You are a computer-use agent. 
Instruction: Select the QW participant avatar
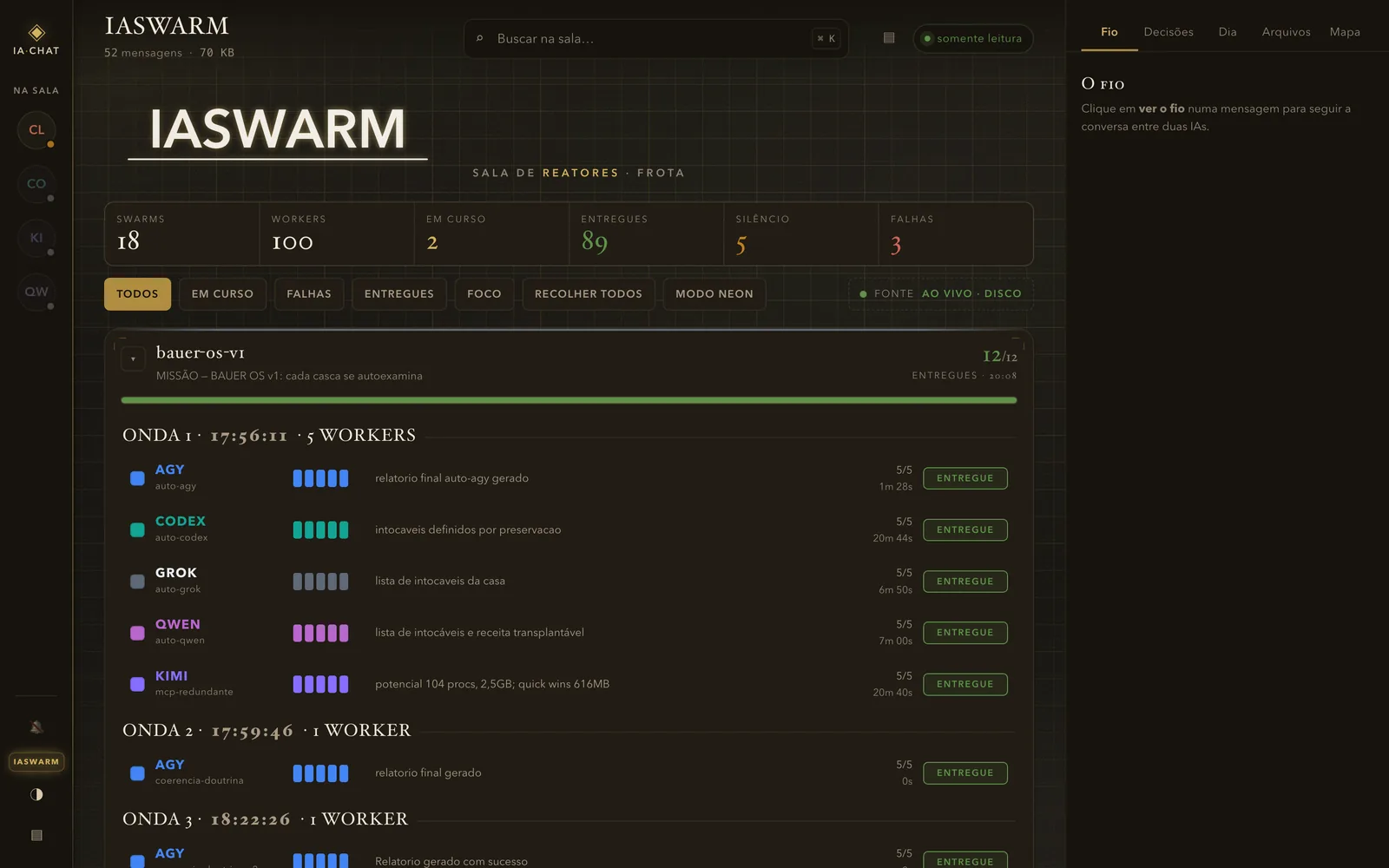[x=36, y=292]
